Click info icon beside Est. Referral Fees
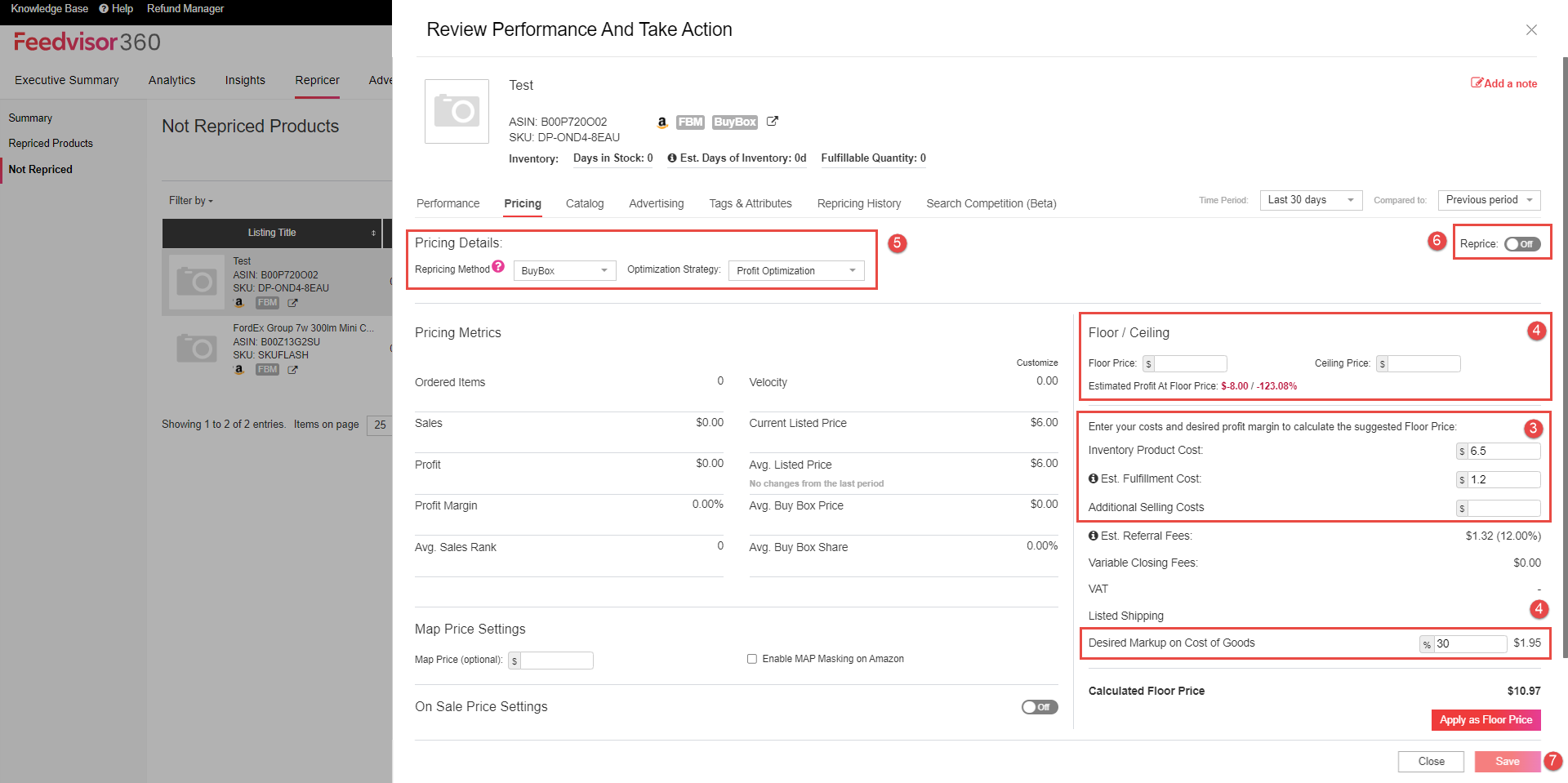This screenshot has height=783, width=1568. pyautogui.click(x=1093, y=536)
